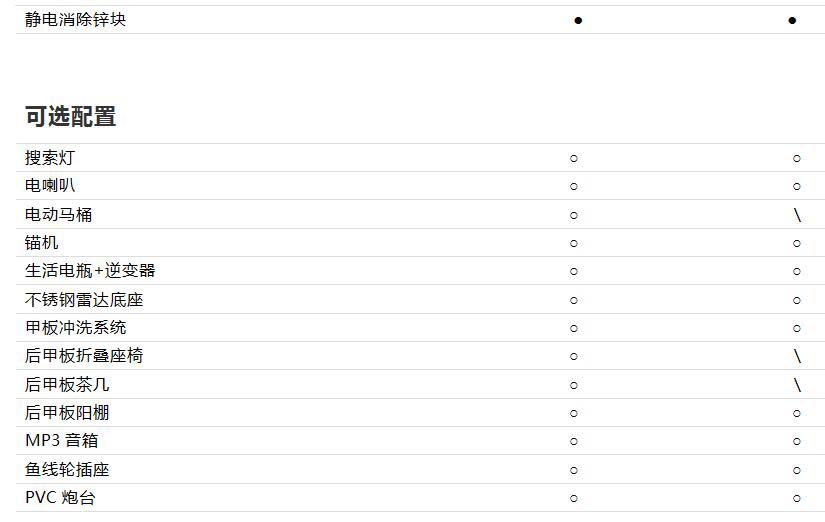Click the 可选配置 section heading
The width and height of the screenshot is (825, 522).
tap(70, 117)
